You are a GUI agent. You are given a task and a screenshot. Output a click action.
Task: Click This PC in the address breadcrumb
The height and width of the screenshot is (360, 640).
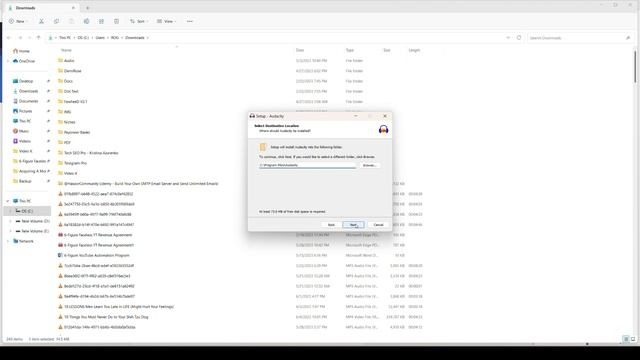point(65,38)
